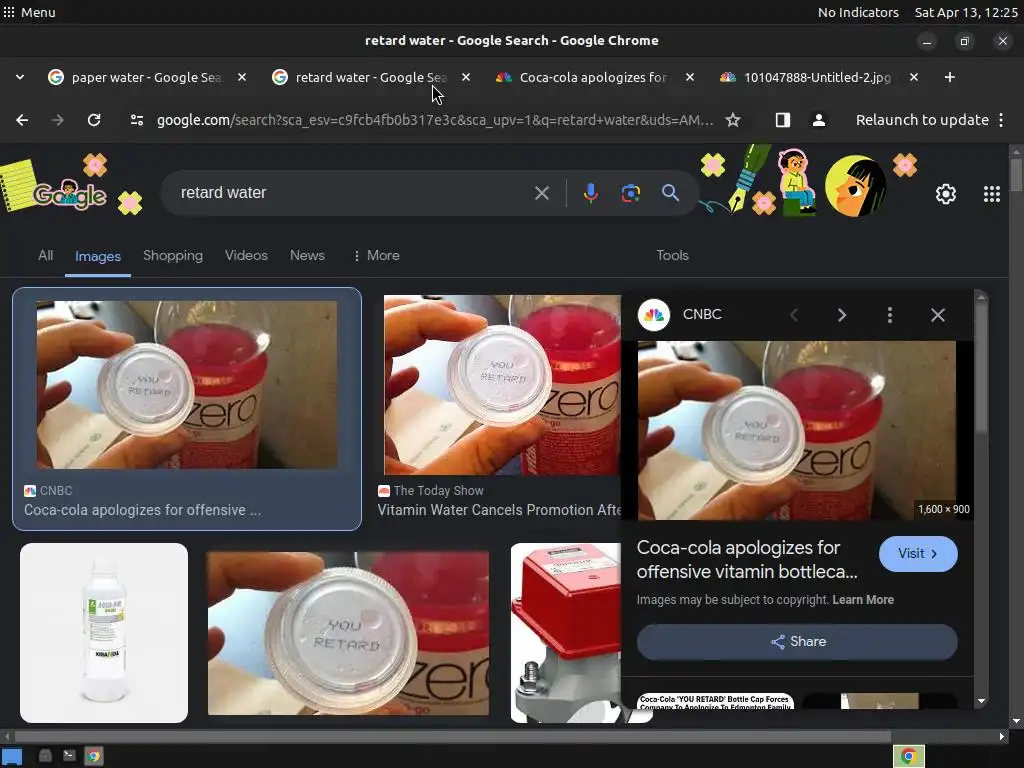Image resolution: width=1024 pixels, height=768 pixels.
Task: Open Google apps grid
Action: click(991, 194)
